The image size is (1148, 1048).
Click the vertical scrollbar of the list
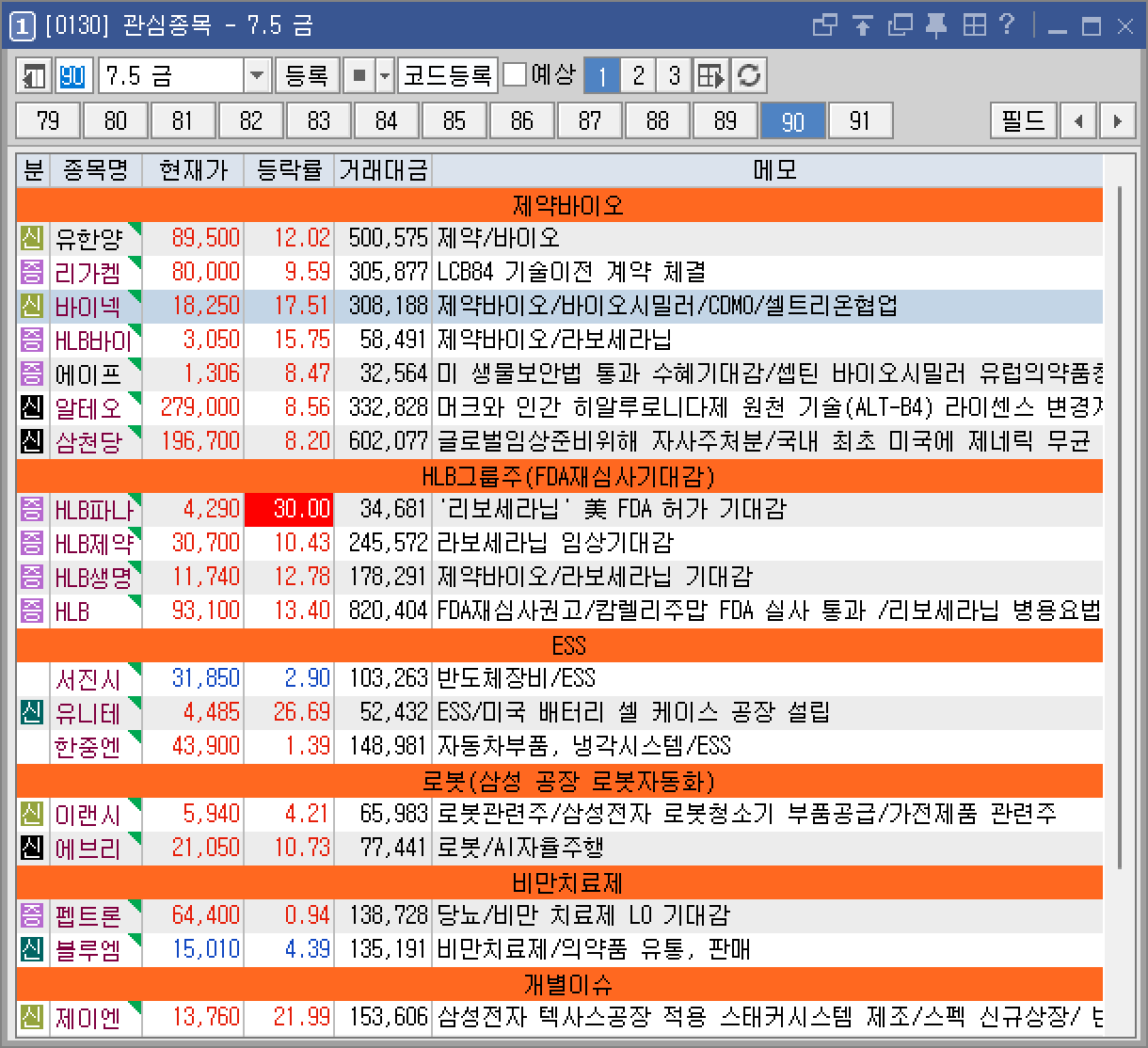point(1119,527)
